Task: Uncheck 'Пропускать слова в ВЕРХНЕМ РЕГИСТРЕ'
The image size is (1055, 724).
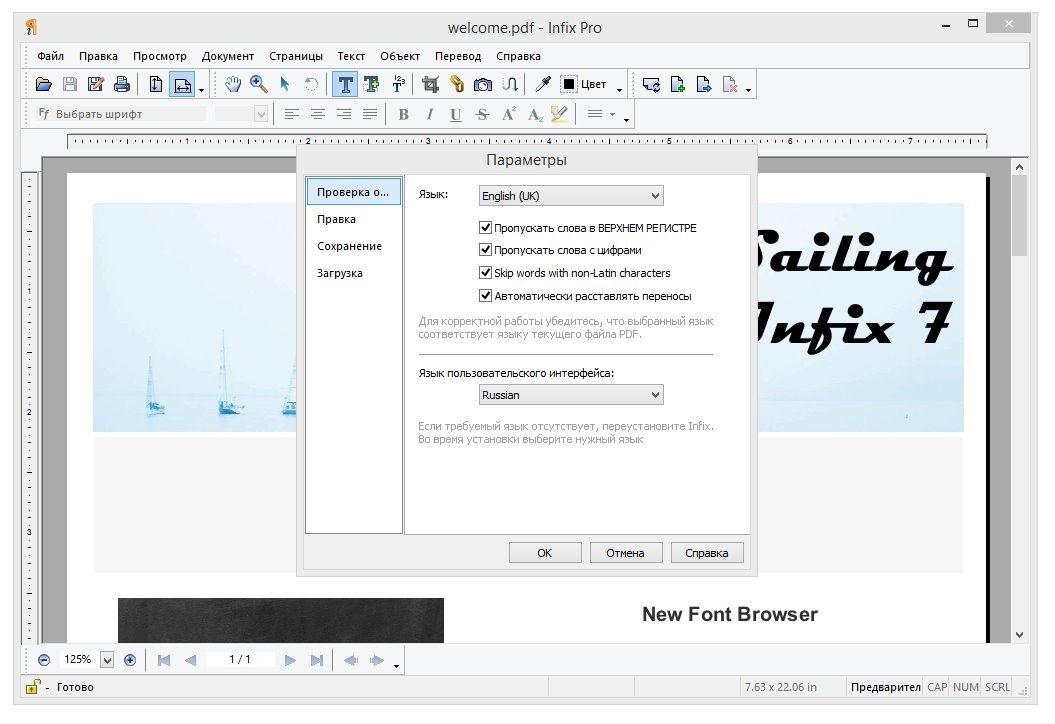Action: (x=486, y=228)
